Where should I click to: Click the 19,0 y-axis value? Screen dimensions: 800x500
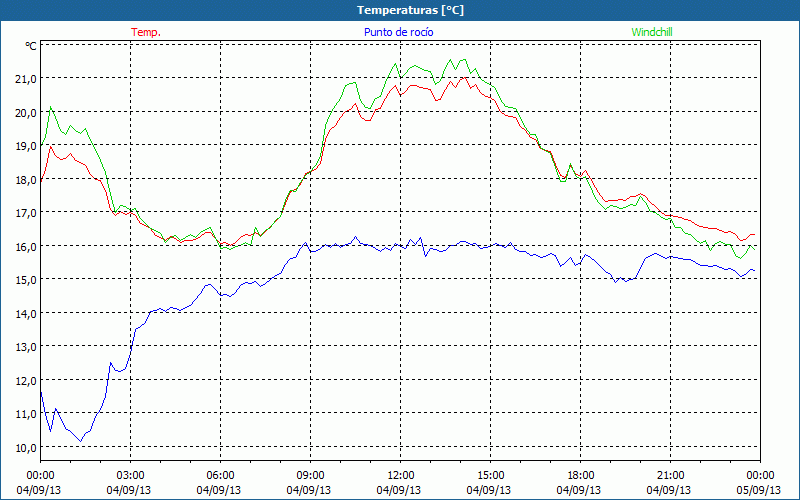[x=27, y=146]
